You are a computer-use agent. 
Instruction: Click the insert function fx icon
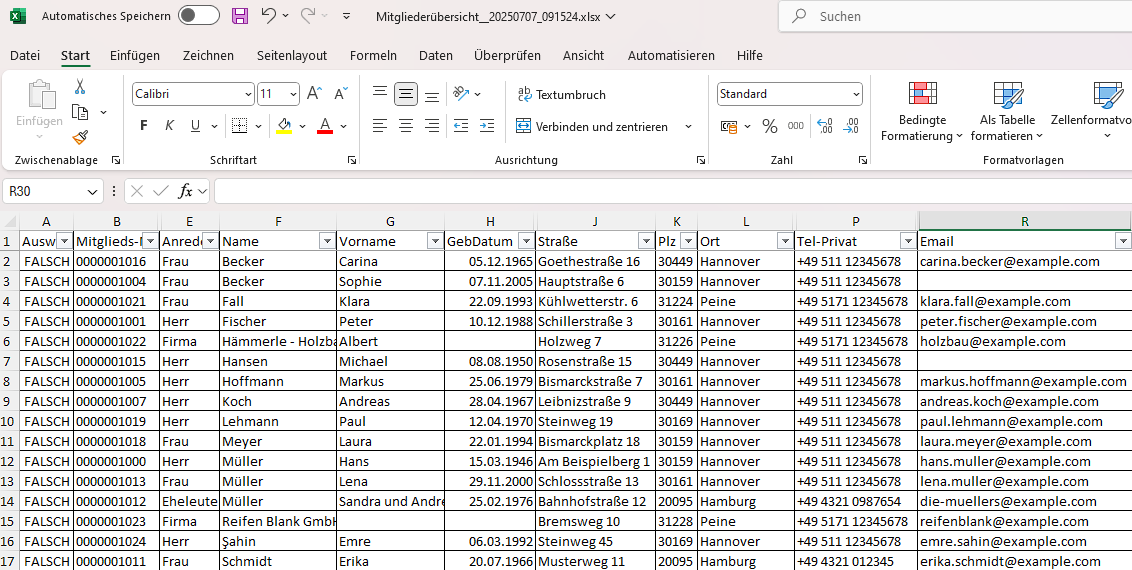[x=186, y=191]
